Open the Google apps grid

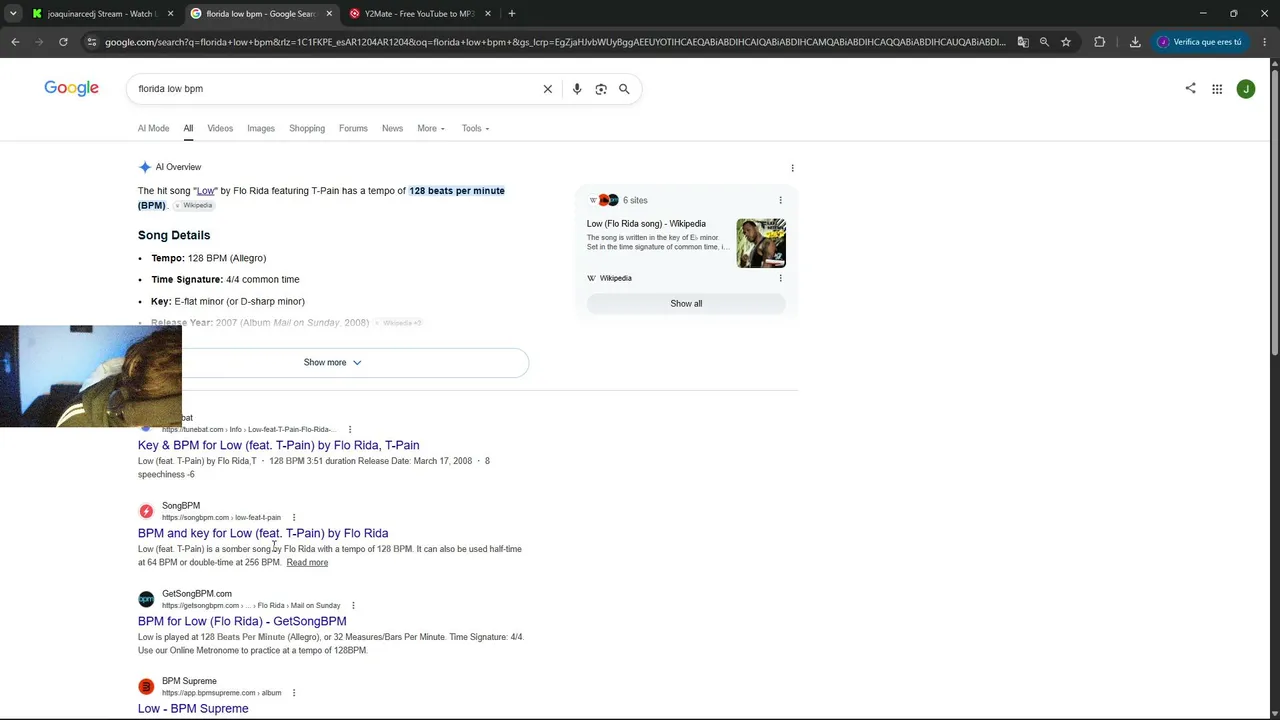pos(1217,89)
